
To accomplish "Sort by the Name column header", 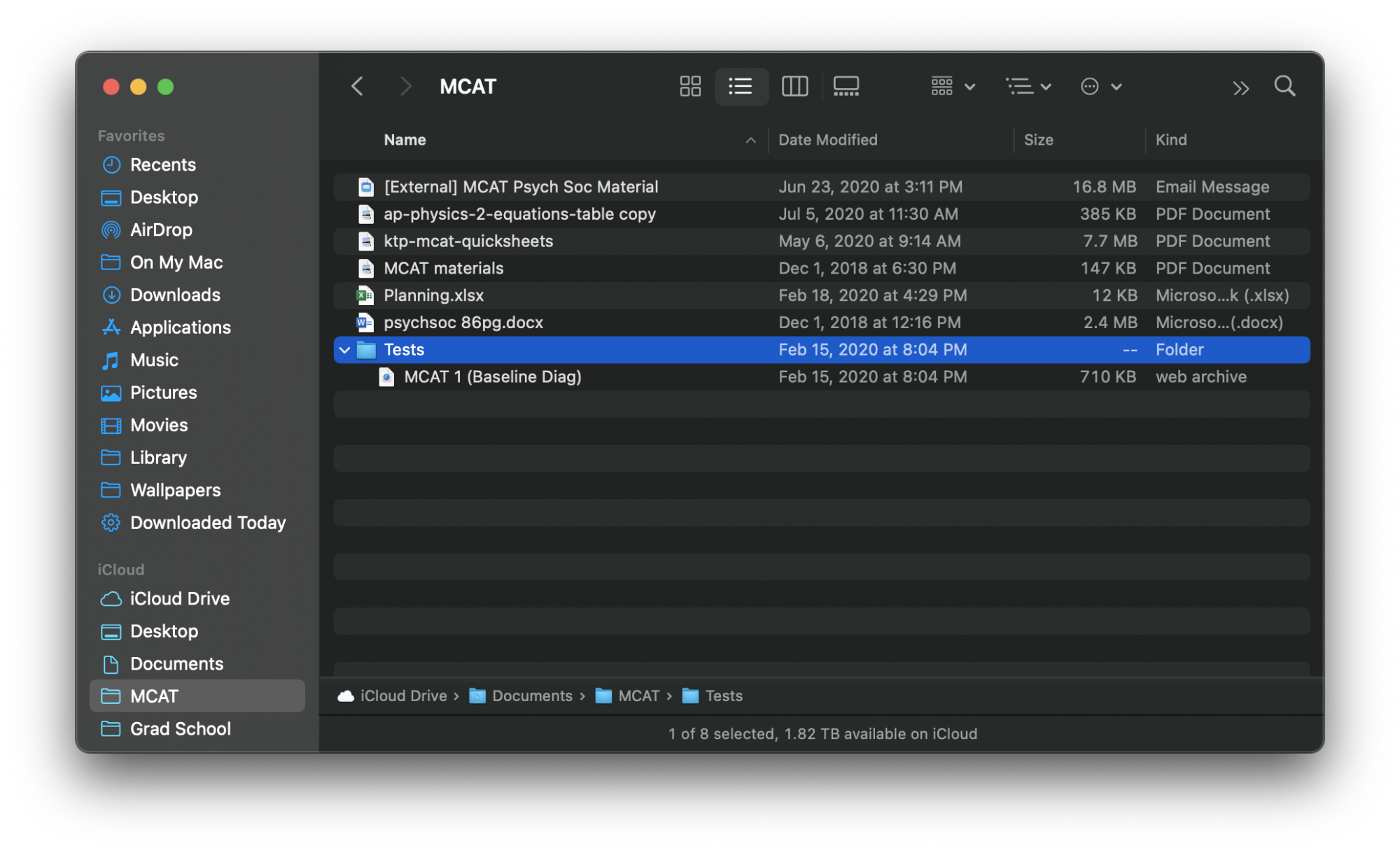I will click(x=405, y=140).
